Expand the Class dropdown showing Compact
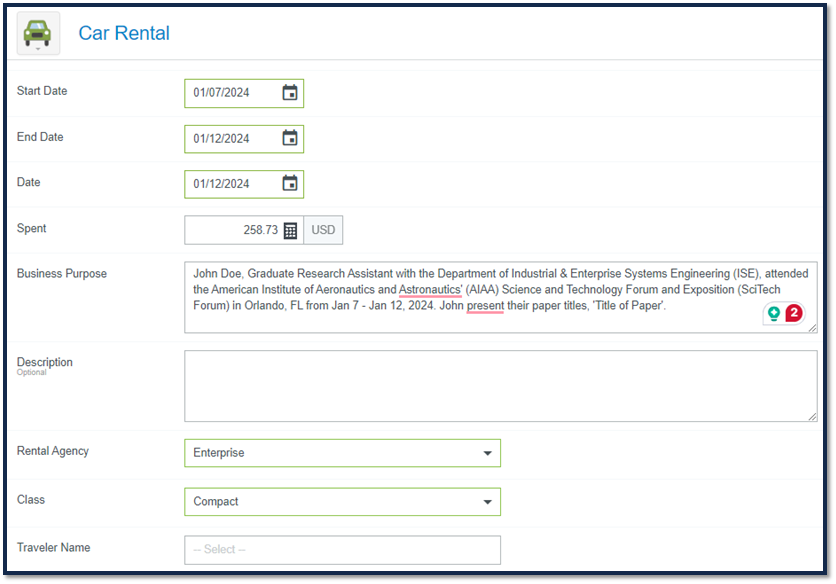Screen dimensions: 836x584 coord(342,501)
